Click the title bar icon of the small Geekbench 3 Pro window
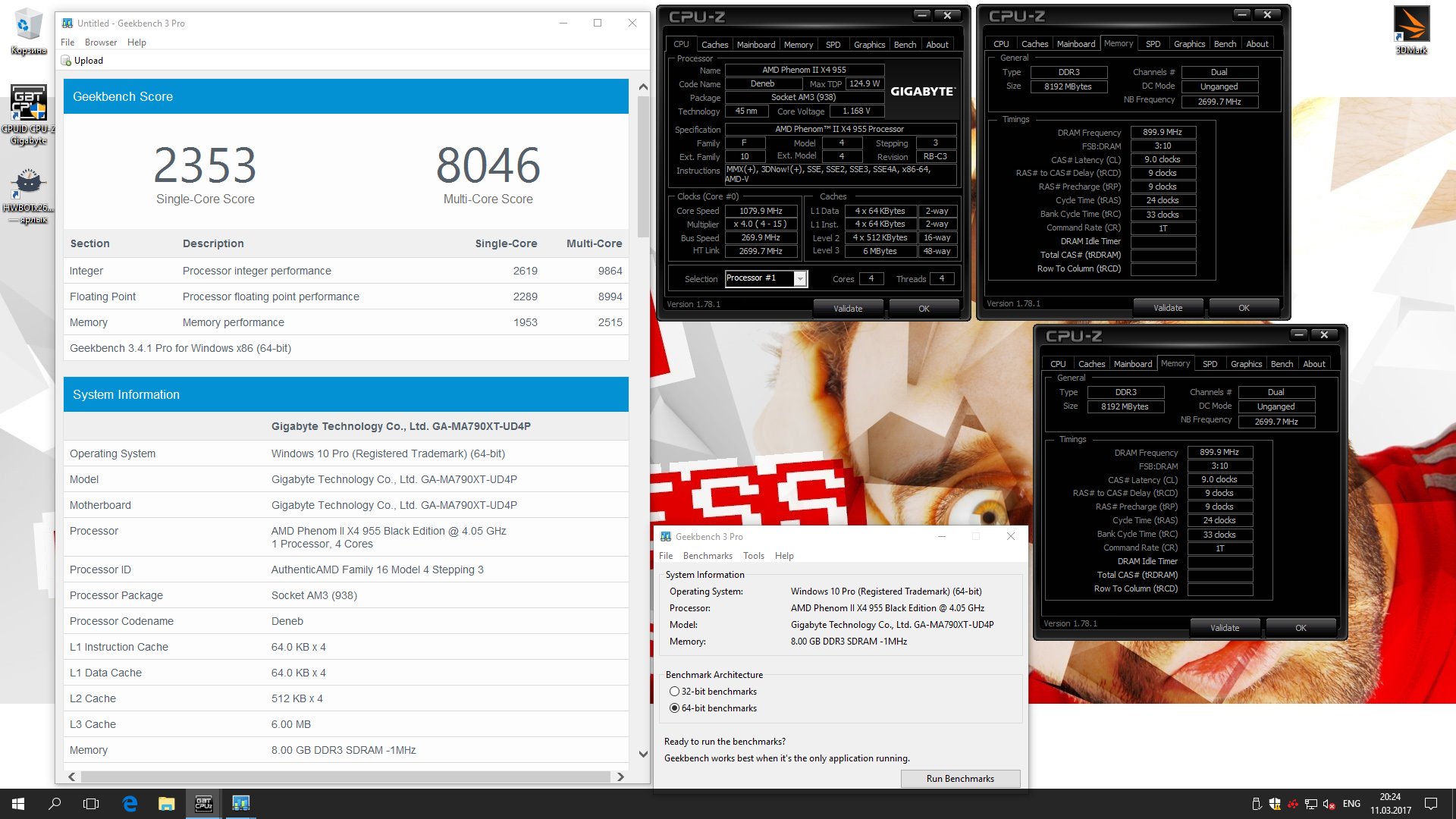This screenshot has height=819, width=1456. point(666,537)
